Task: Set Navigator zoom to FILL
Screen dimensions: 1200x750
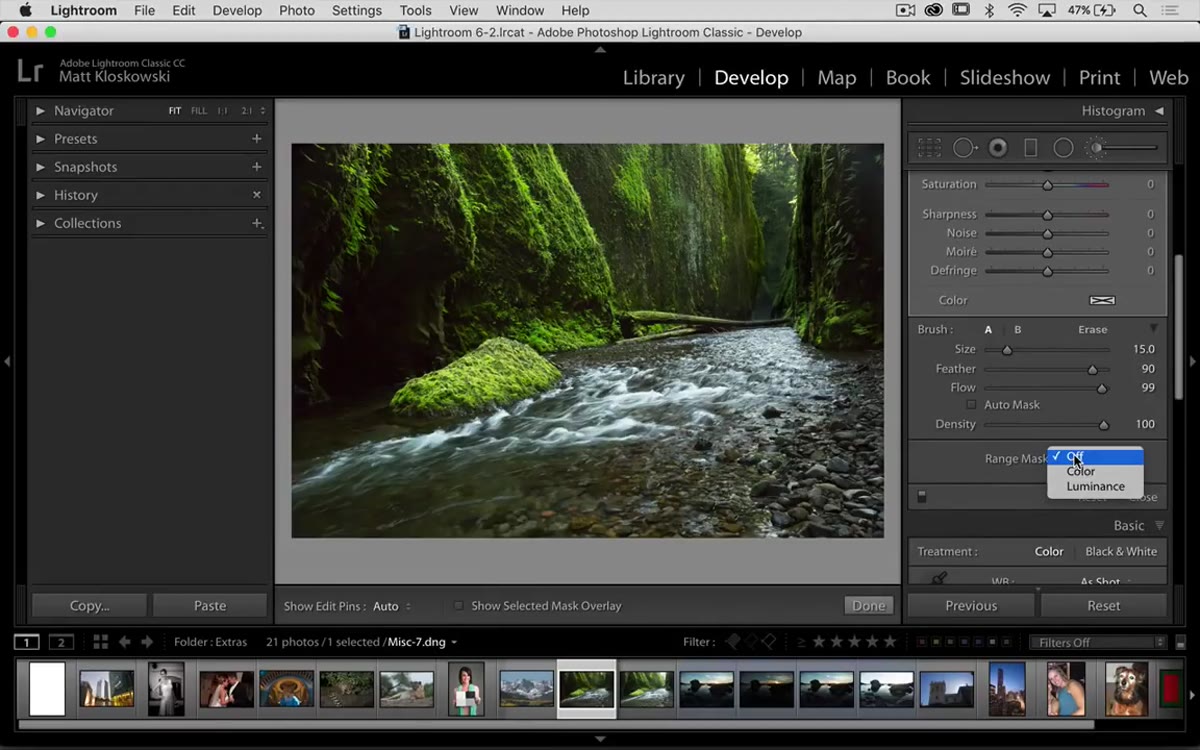Action: coord(199,111)
